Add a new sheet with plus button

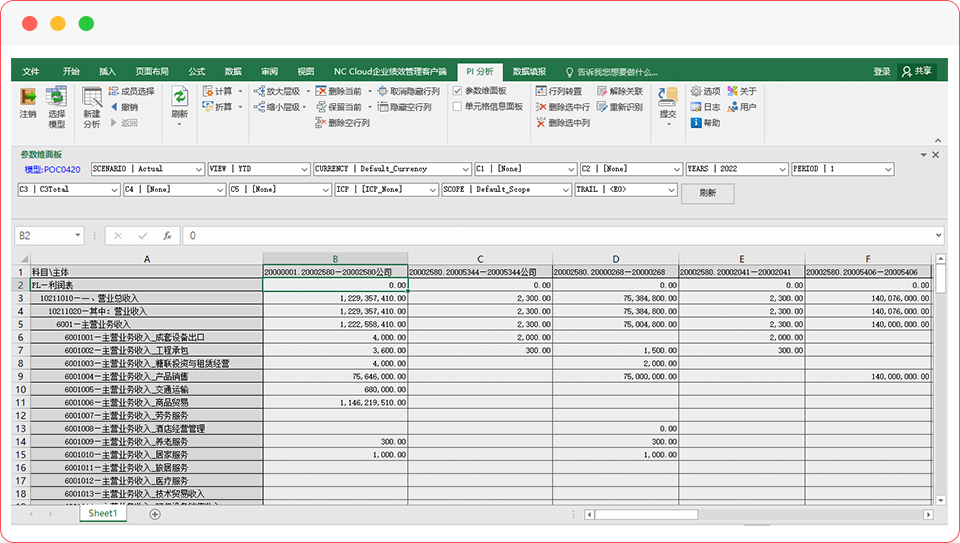pos(155,514)
